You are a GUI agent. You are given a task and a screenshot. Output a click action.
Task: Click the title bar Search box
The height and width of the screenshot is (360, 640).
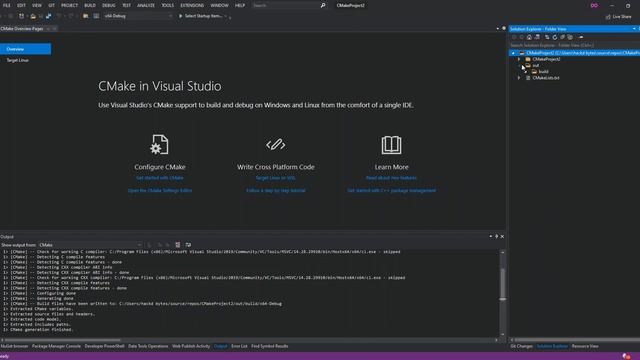click(289, 5)
